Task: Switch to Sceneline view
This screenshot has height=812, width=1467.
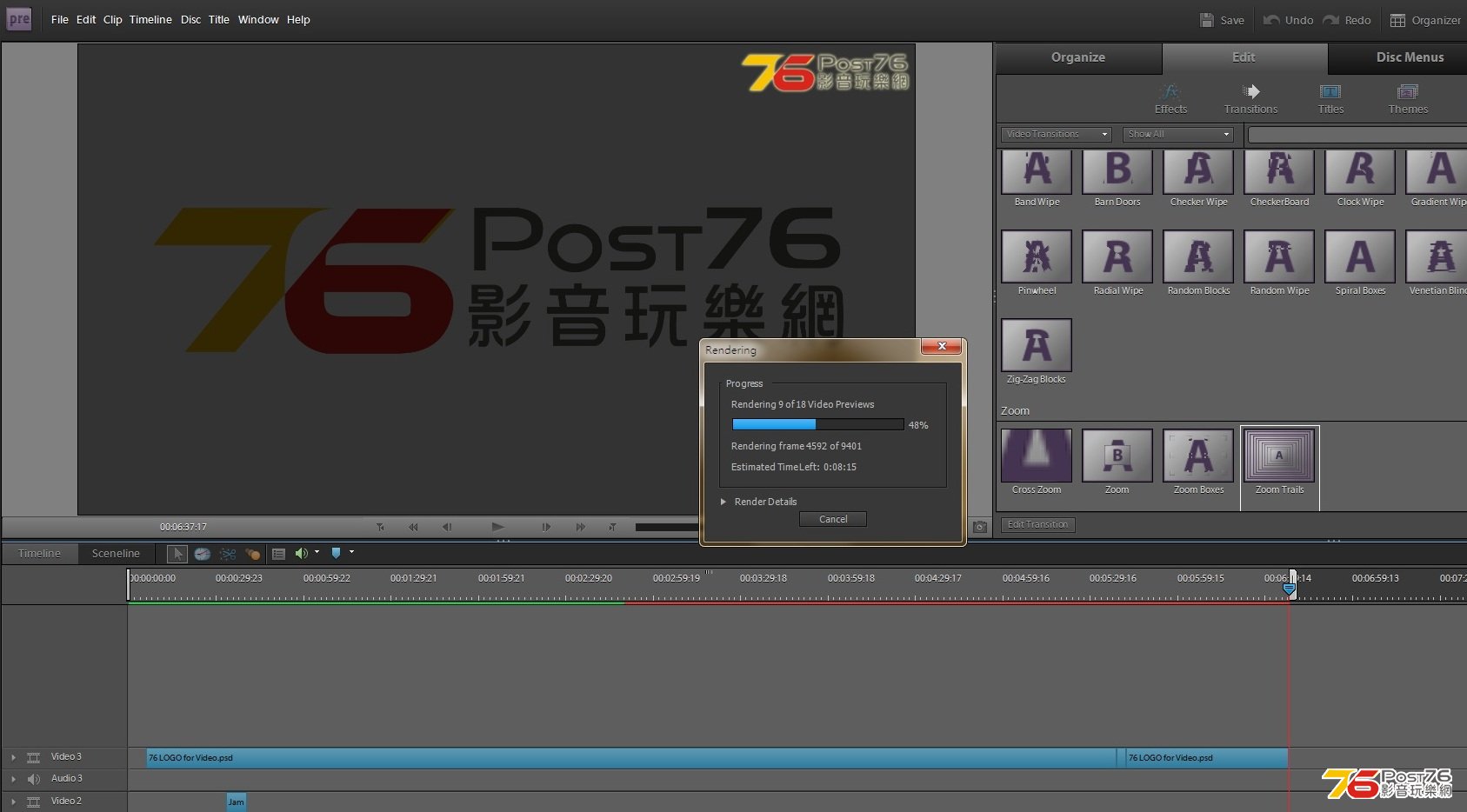Action: (116, 553)
